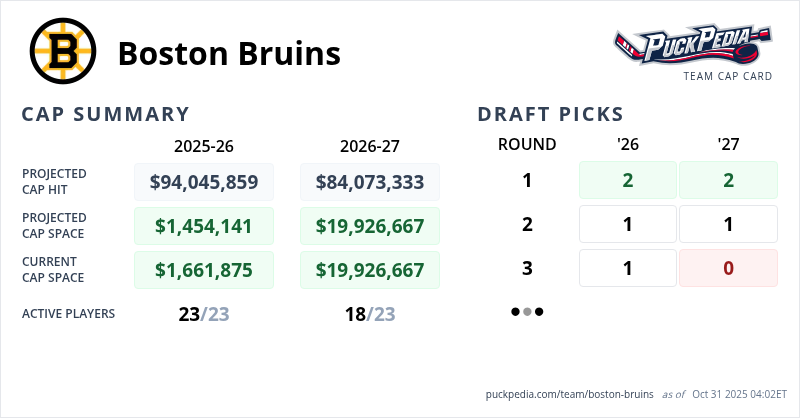Click the round 1 '26 draft pick cell
Image resolution: width=800 pixels, height=418 pixels.
[x=628, y=180]
